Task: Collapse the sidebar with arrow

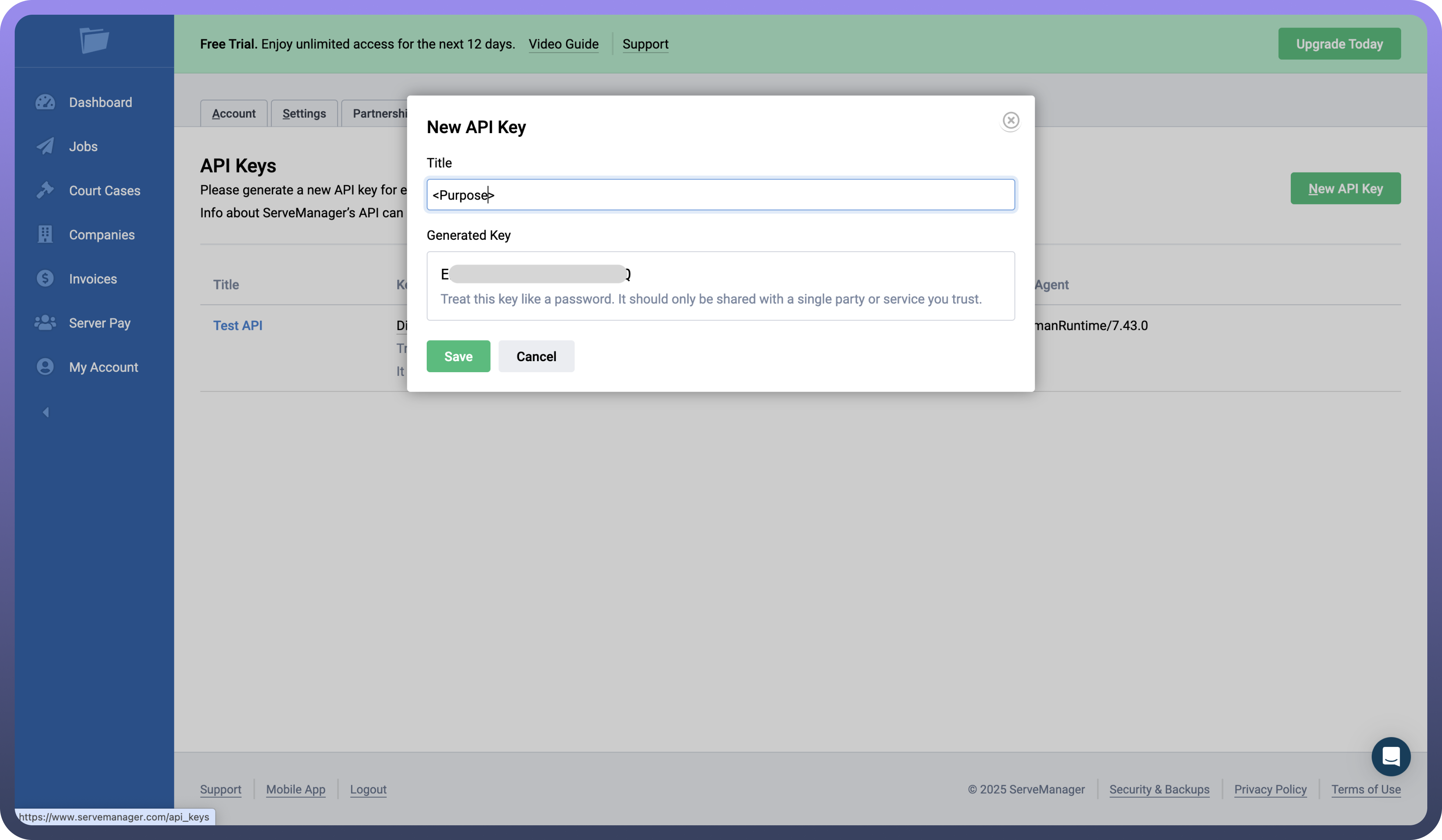Action: 46,413
